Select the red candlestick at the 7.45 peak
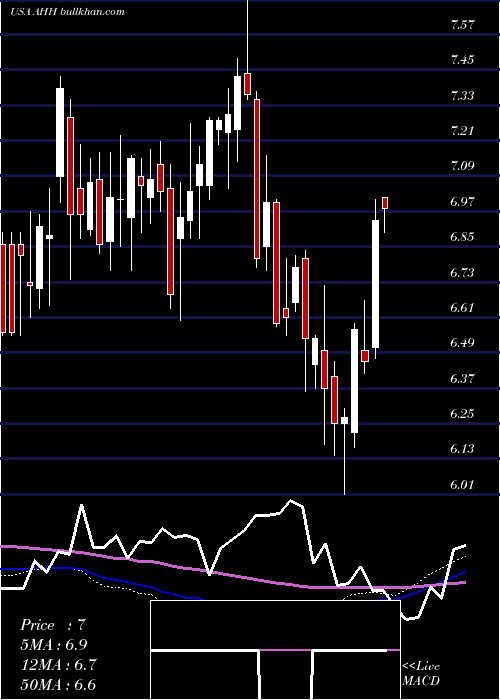Image resolution: width=500 pixels, height=700 pixels. click(x=247, y=83)
